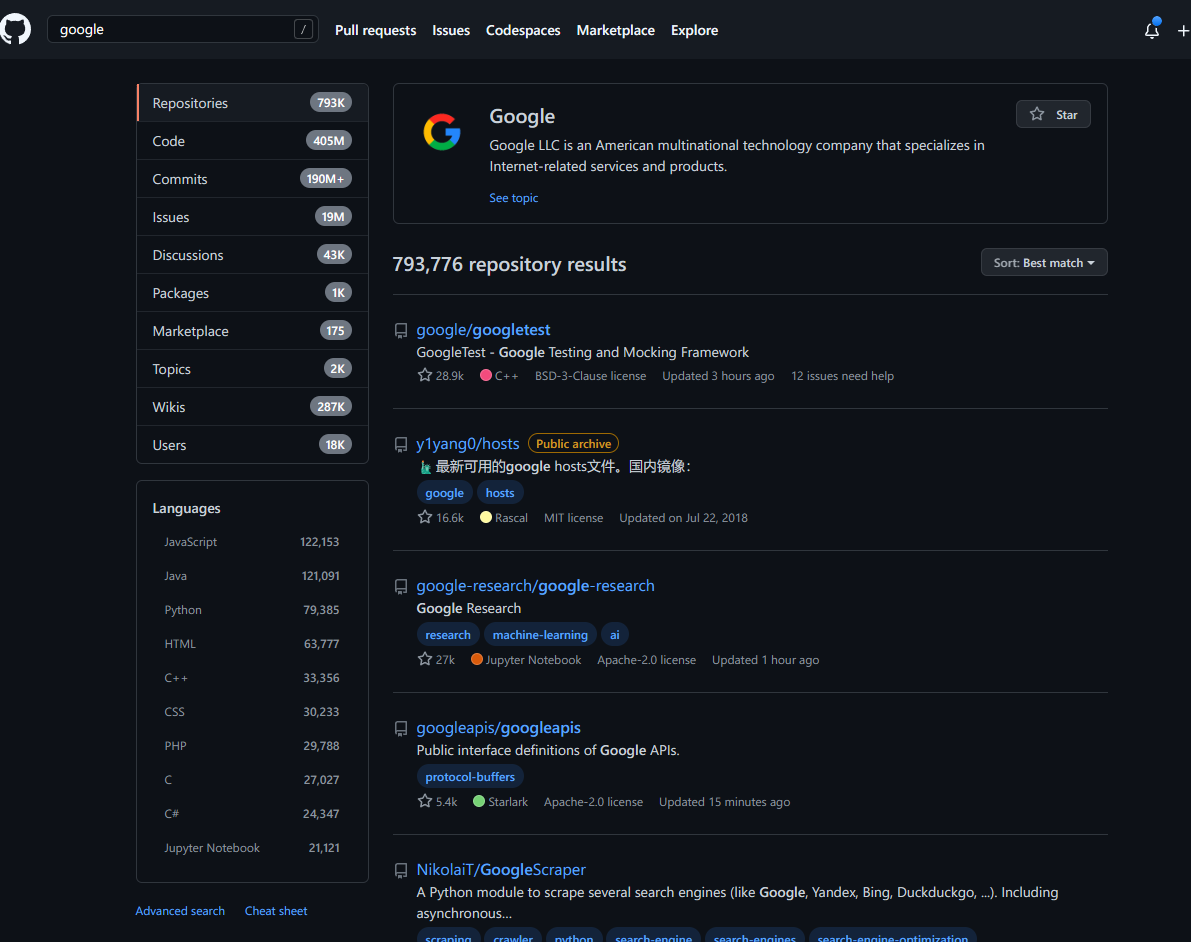The height and width of the screenshot is (942, 1191).
Task: Filter results by Jupyter Notebook language
Action: [x=252, y=848]
